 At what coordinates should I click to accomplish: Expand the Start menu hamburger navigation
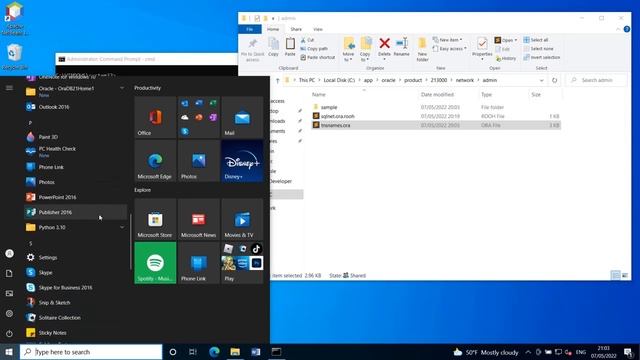pos(9,88)
